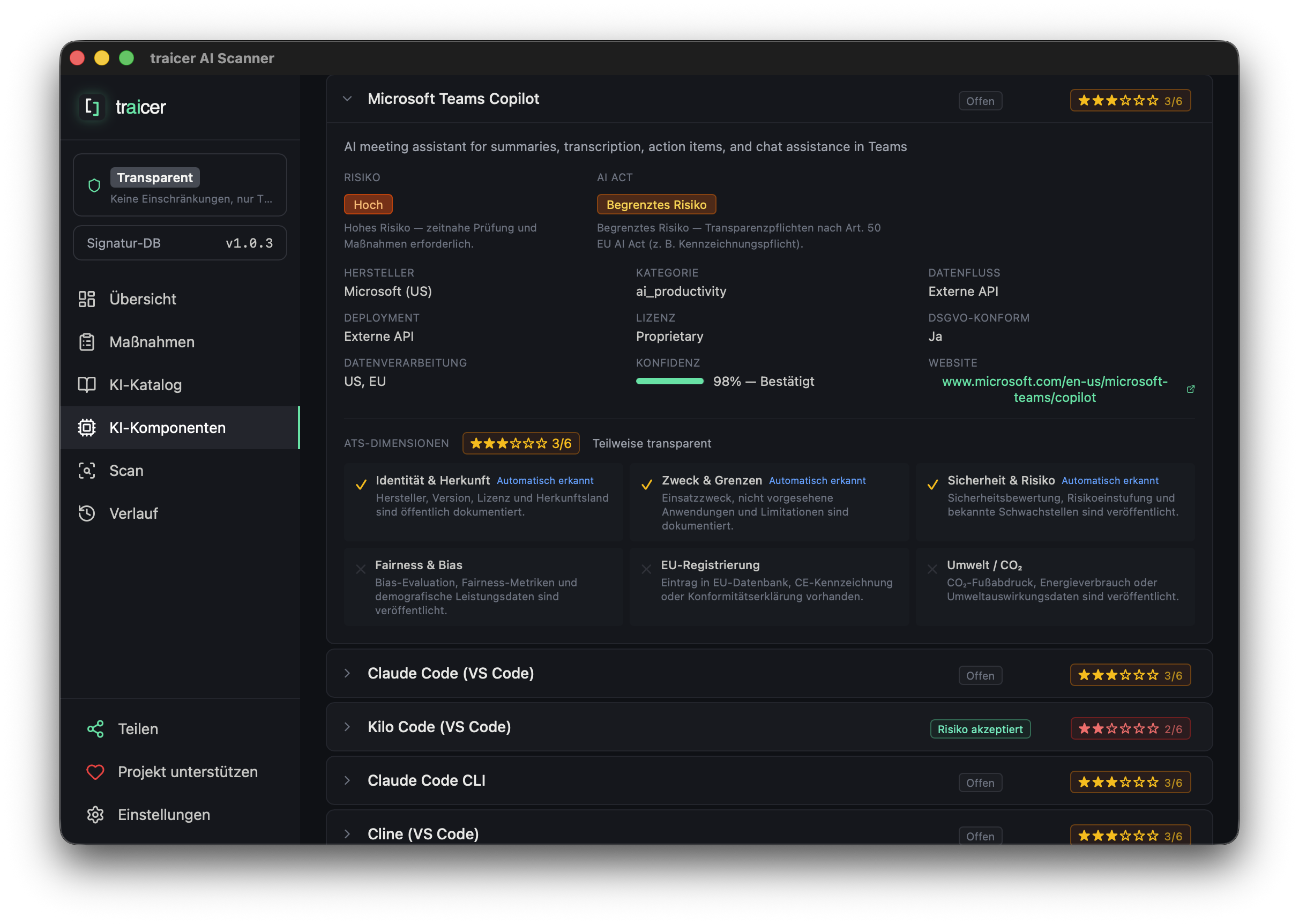
Task: Click the Teilen link
Action: pos(180,729)
